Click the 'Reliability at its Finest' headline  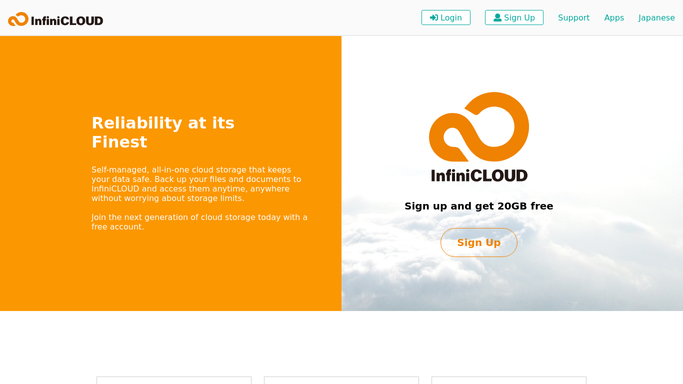pos(163,132)
